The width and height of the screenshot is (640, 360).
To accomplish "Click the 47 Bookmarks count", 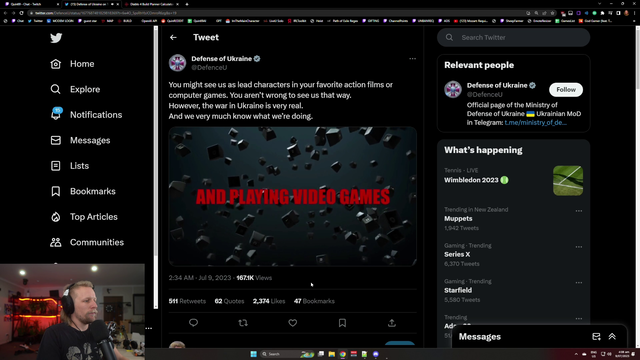I will pyautogui.click(x=314, y=301).
